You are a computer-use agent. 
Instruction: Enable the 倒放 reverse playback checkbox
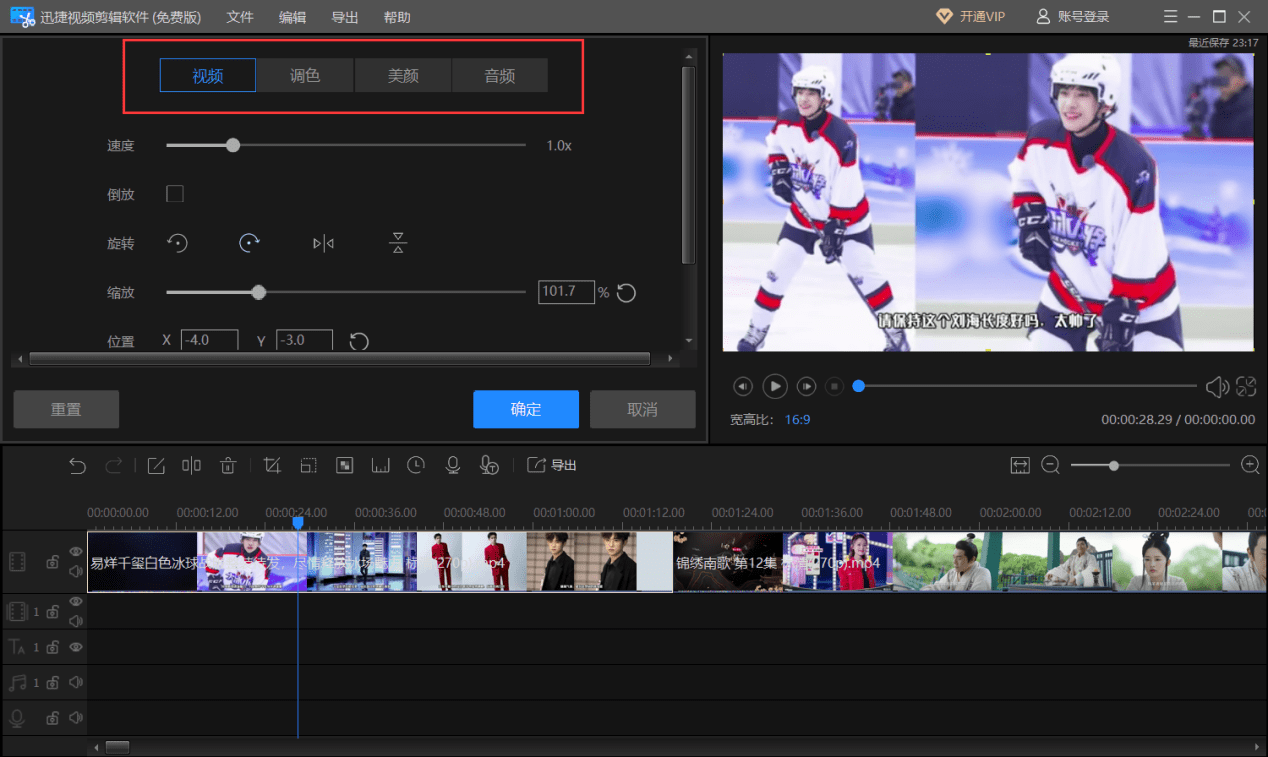click(175, 194)
